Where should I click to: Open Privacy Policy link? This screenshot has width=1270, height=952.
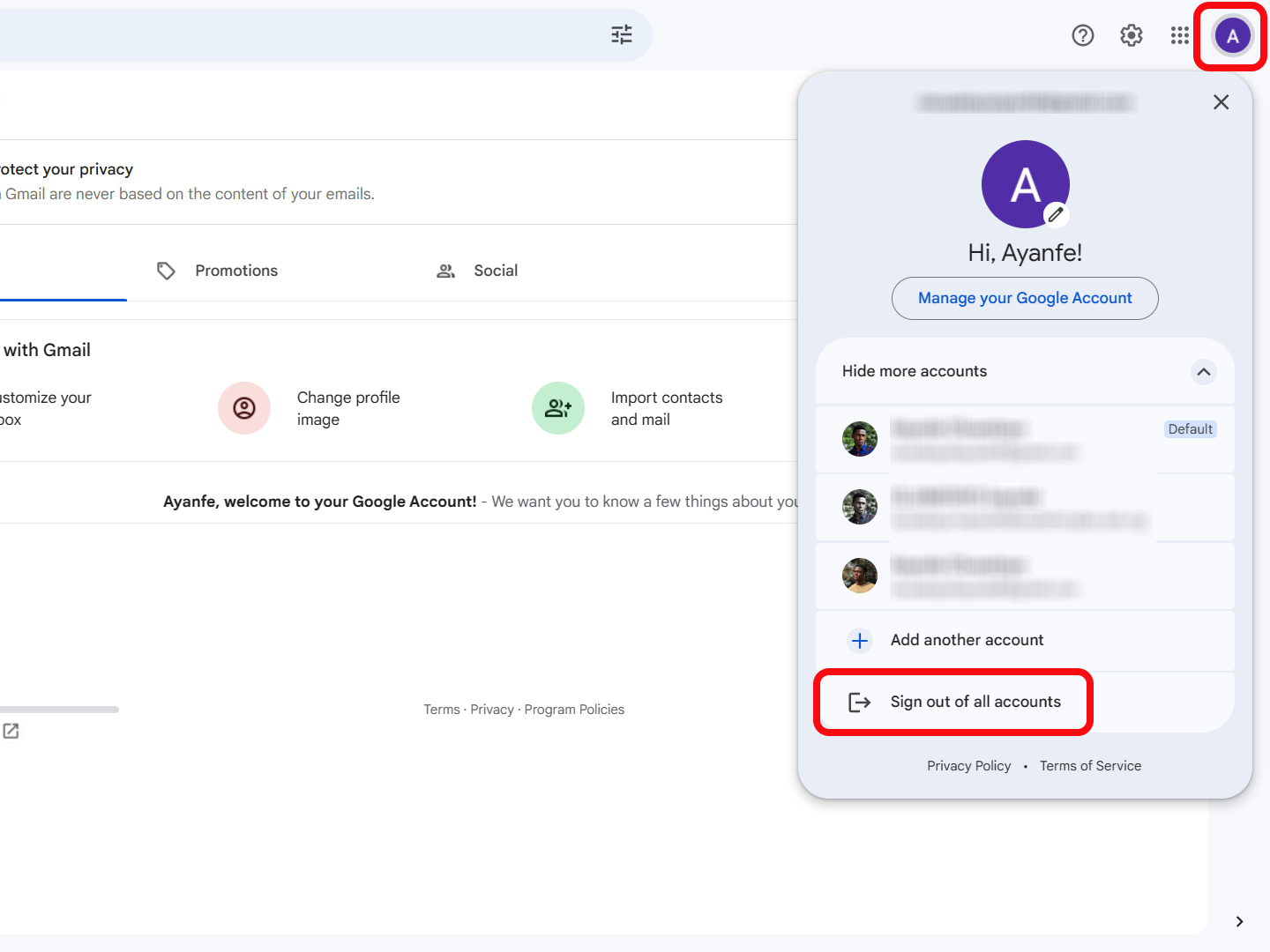968,766
